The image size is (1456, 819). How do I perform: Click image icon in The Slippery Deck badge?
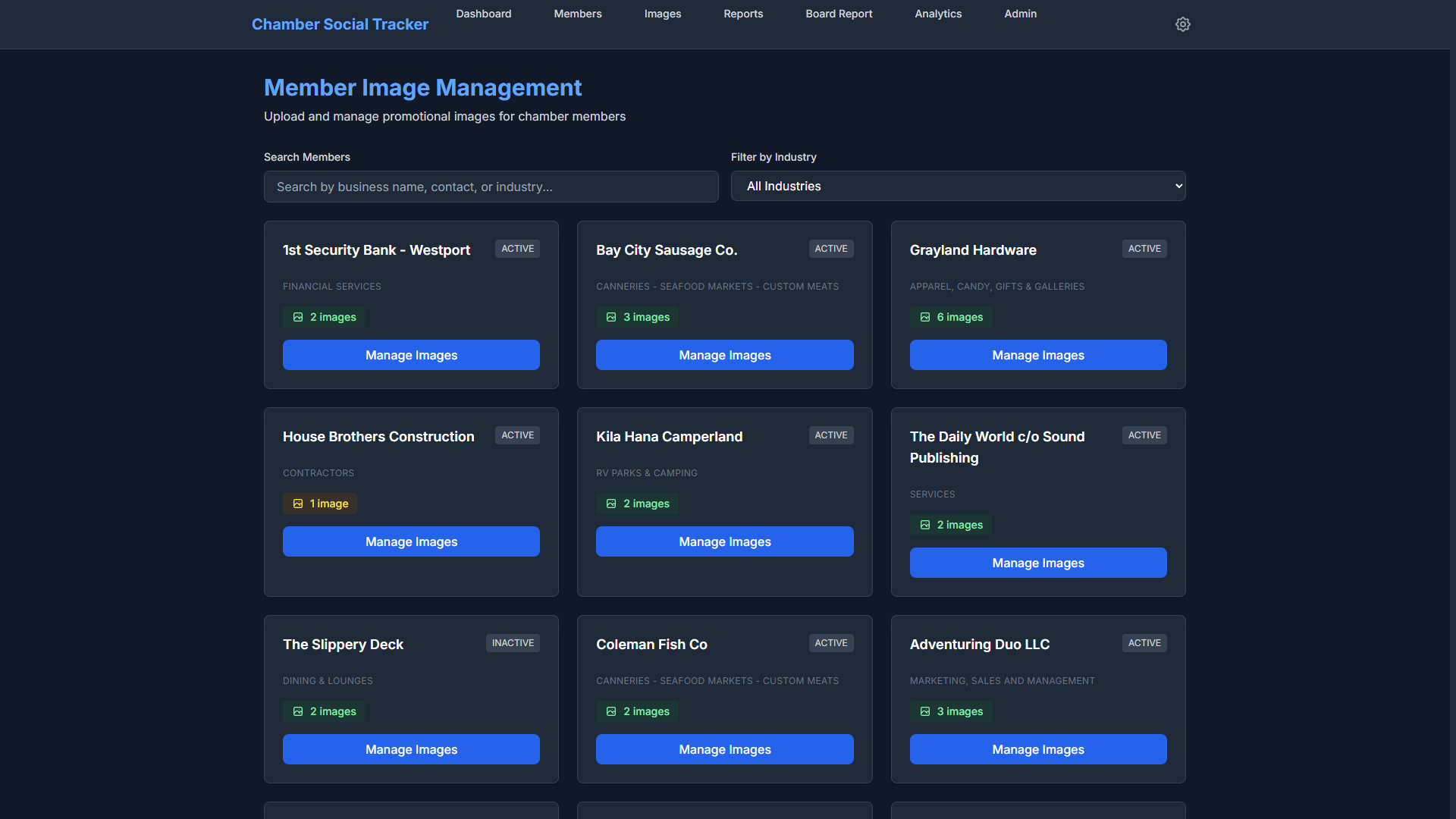(298, 711)
